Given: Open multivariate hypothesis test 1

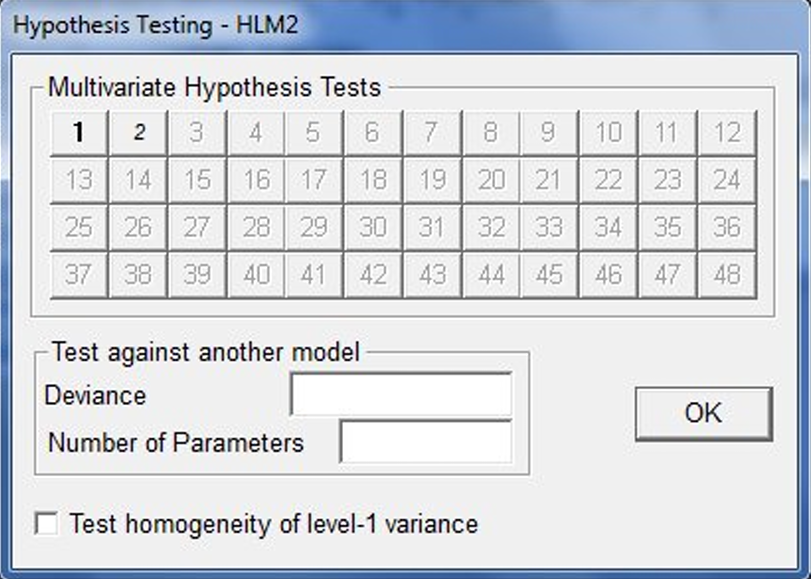Looking at the screenshot, I should 79,133.
